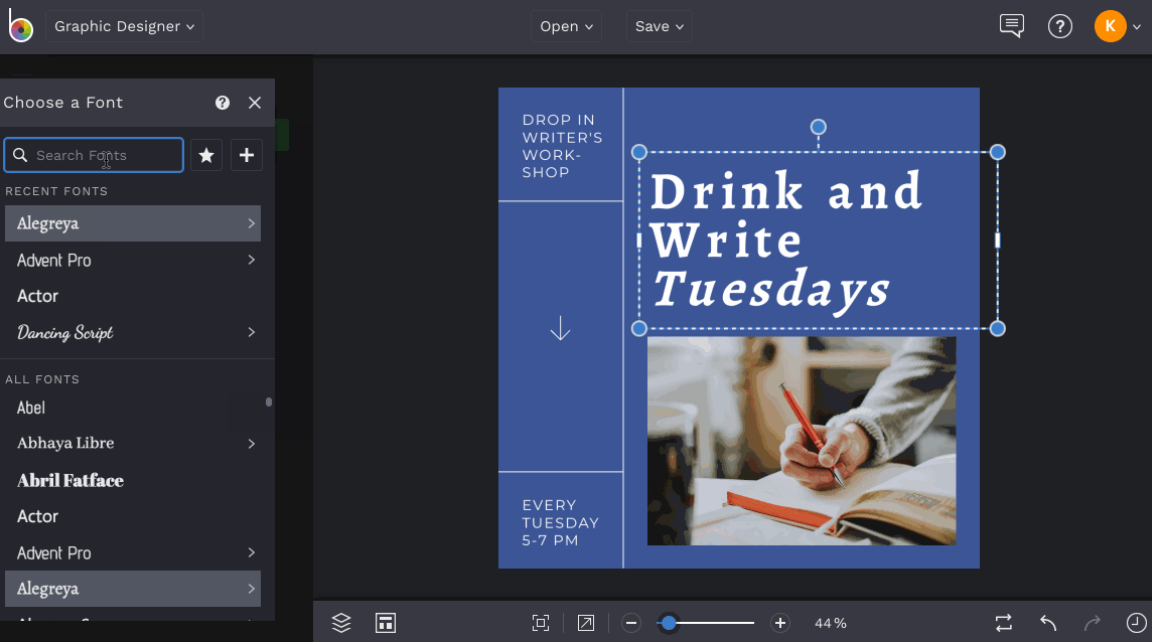This screenshot has height=642, width=1152.
Task: Open the layout template icon in bottom bar
Action: coord(386,623)
